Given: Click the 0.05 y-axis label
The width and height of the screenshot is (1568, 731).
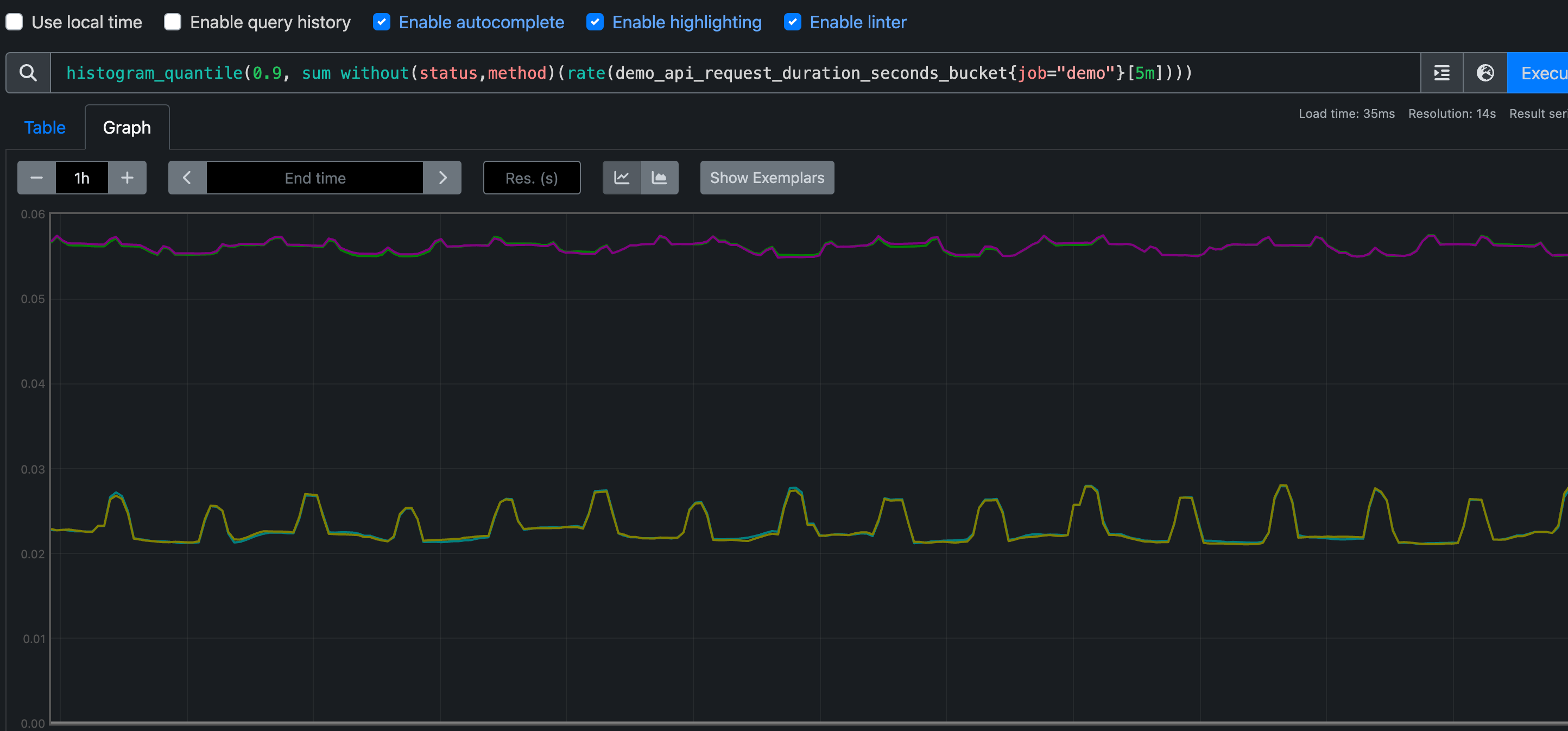Looking at the screenshot, I should click(33, 299).
